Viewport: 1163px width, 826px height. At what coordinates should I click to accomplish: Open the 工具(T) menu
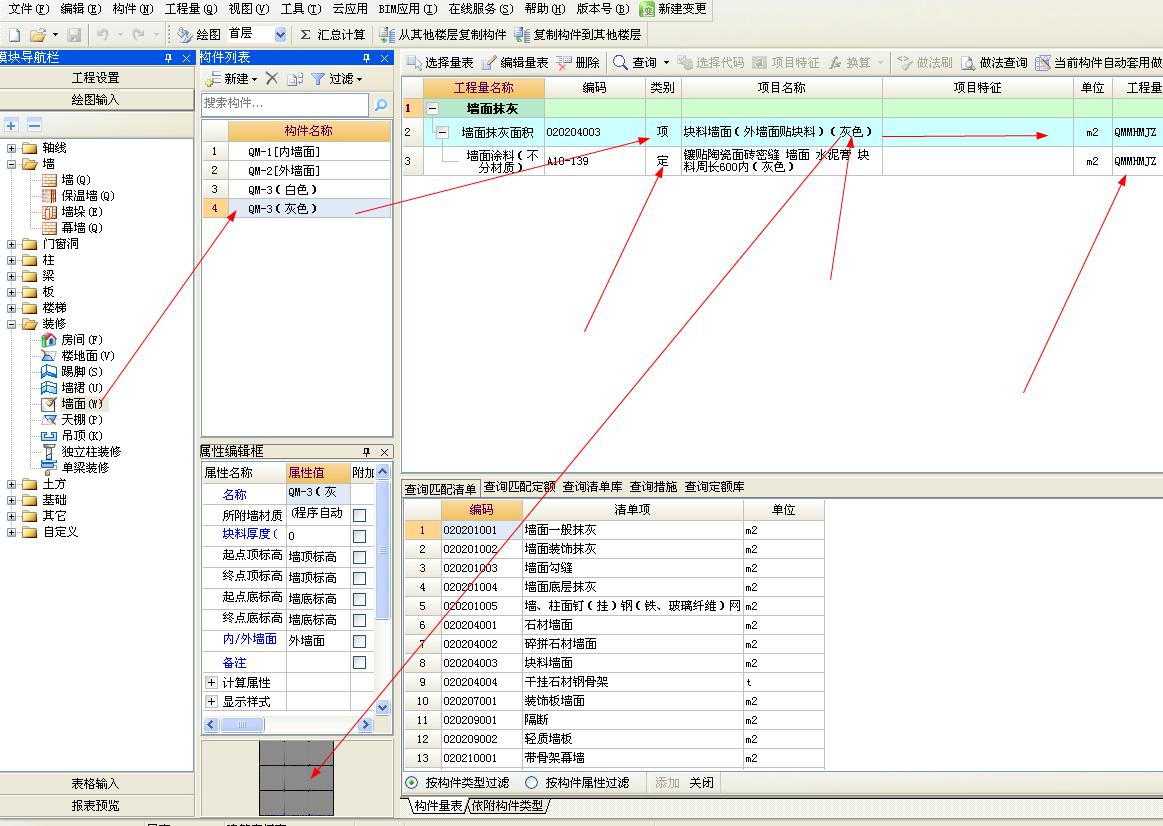point(301,9)
